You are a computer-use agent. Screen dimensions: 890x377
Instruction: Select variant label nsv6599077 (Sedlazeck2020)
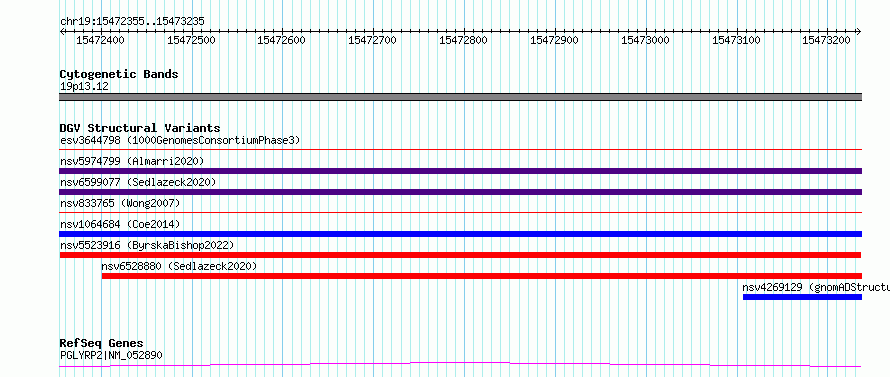click(138, 182)
